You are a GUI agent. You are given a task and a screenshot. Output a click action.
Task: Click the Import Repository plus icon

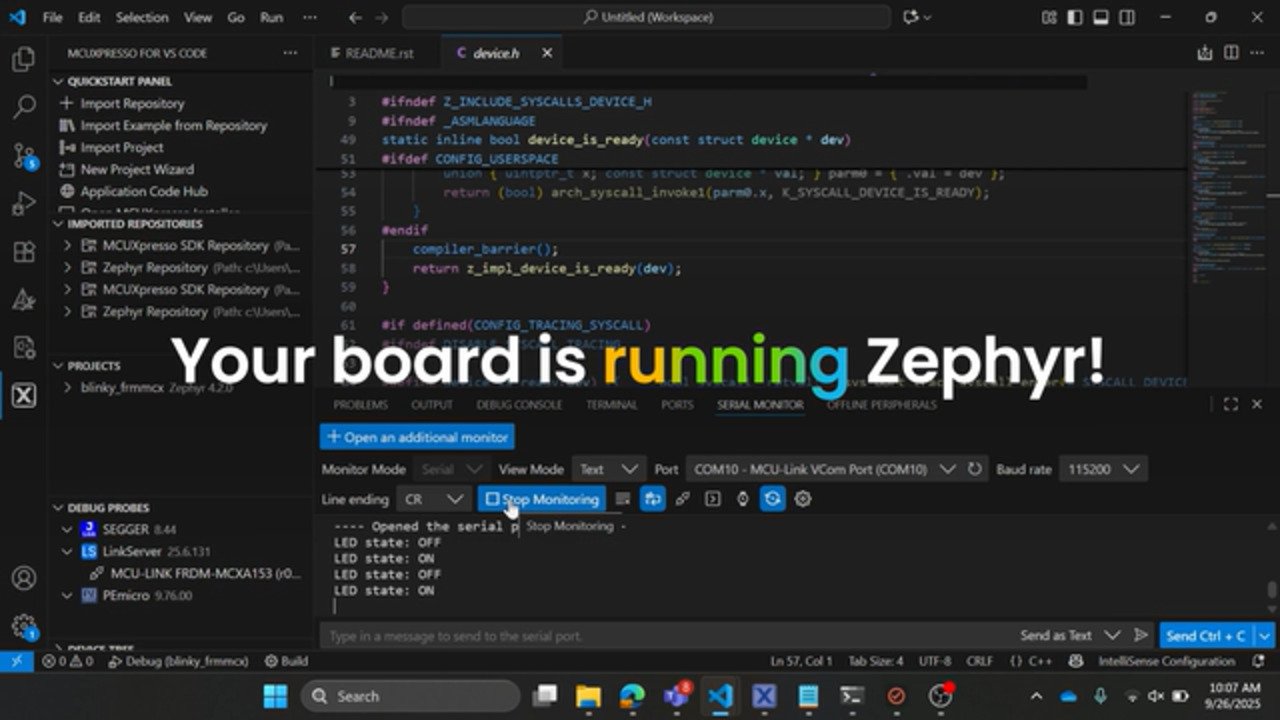tap(67, 103)
